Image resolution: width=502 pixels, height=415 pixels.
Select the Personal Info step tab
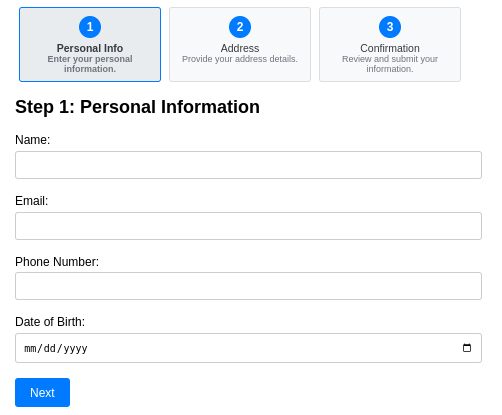click(x=90, y=44)
